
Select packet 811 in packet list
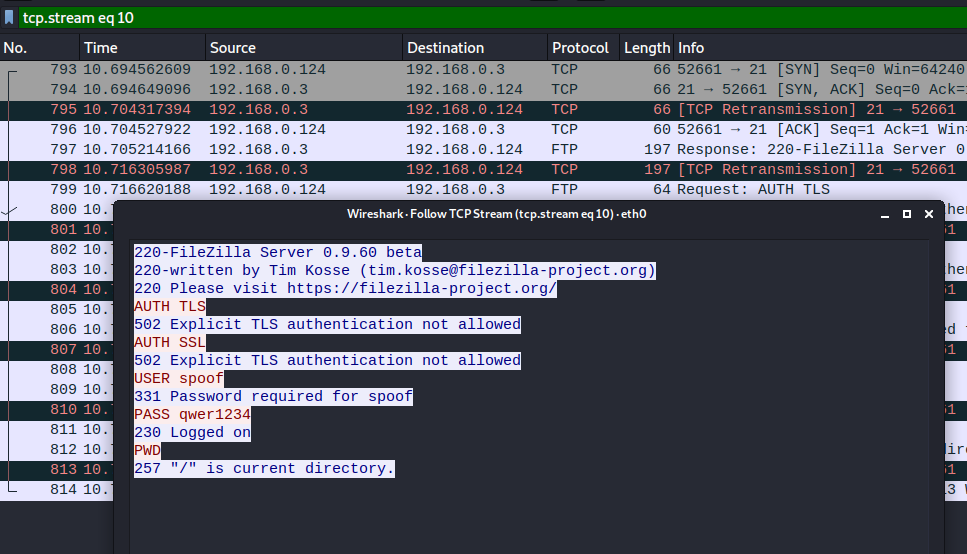57,429
